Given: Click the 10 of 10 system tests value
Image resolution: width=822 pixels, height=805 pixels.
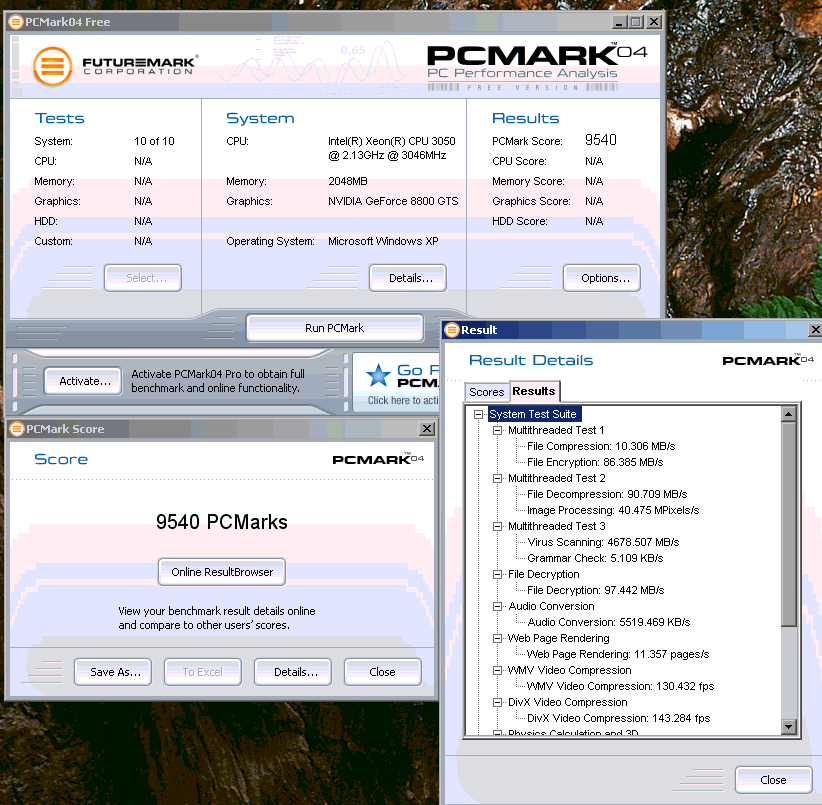Looking at the screenshot, I should coord(154,141).
